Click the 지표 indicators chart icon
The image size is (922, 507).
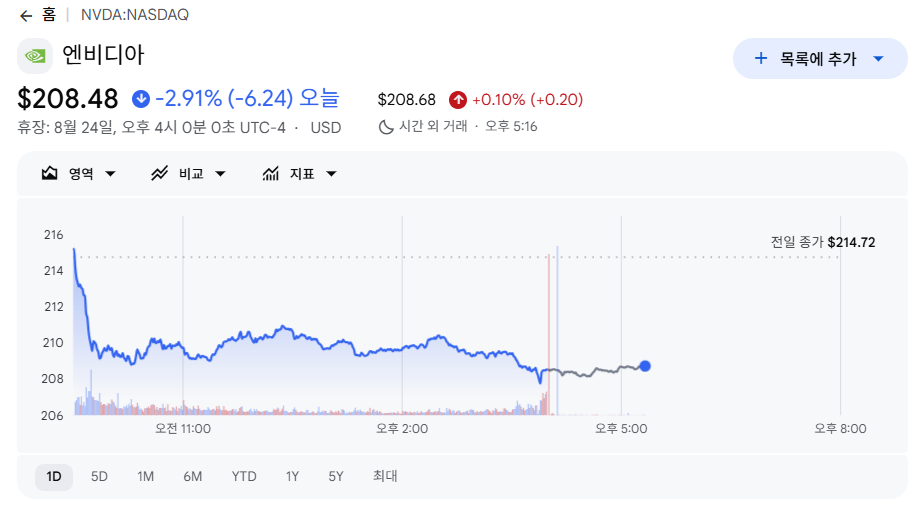pyautogui.click(x=270, y=174)
